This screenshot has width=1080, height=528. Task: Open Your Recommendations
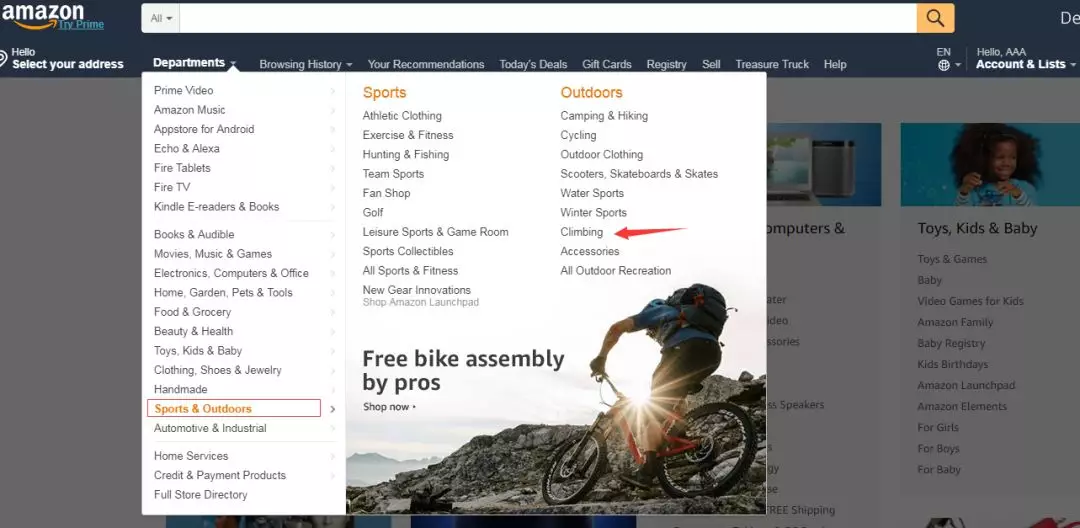tap(426, 64)
